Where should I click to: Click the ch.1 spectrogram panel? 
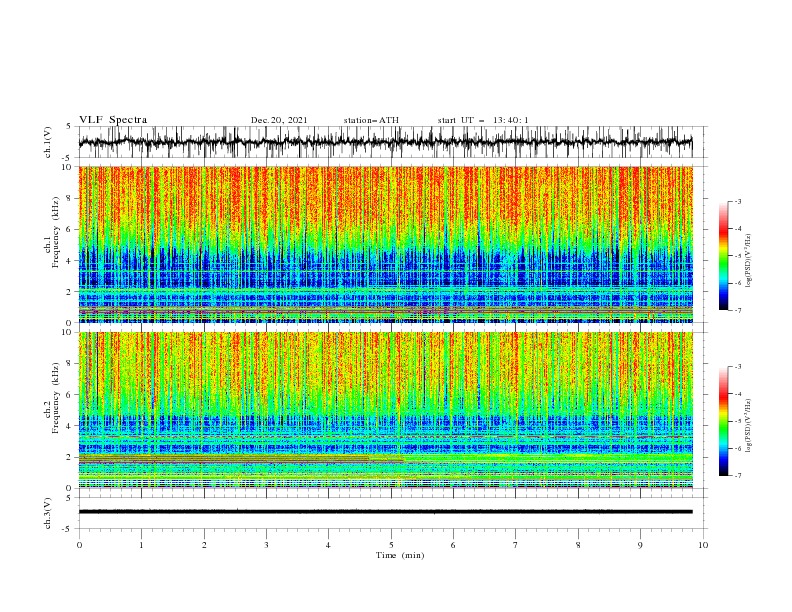[x=385, y=244]
